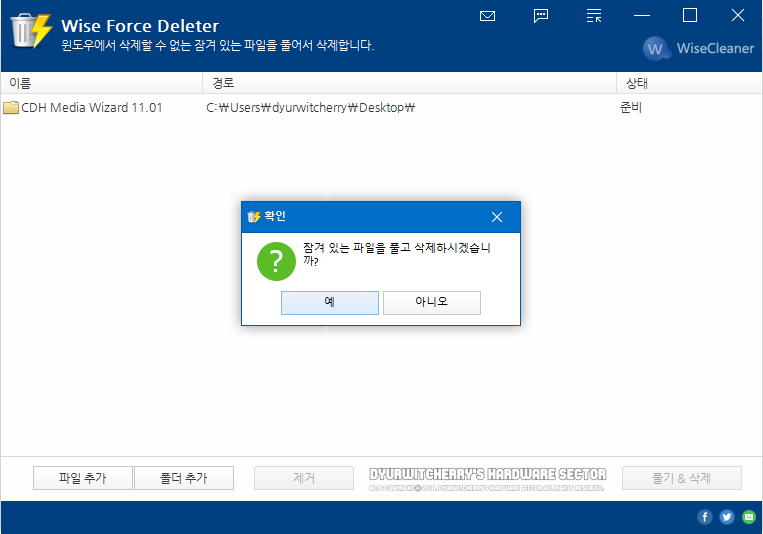Image resolution: width=763 pixels, height=534 pixels.
Task: Click the 파일 추가 button
Action: [83, 478]
